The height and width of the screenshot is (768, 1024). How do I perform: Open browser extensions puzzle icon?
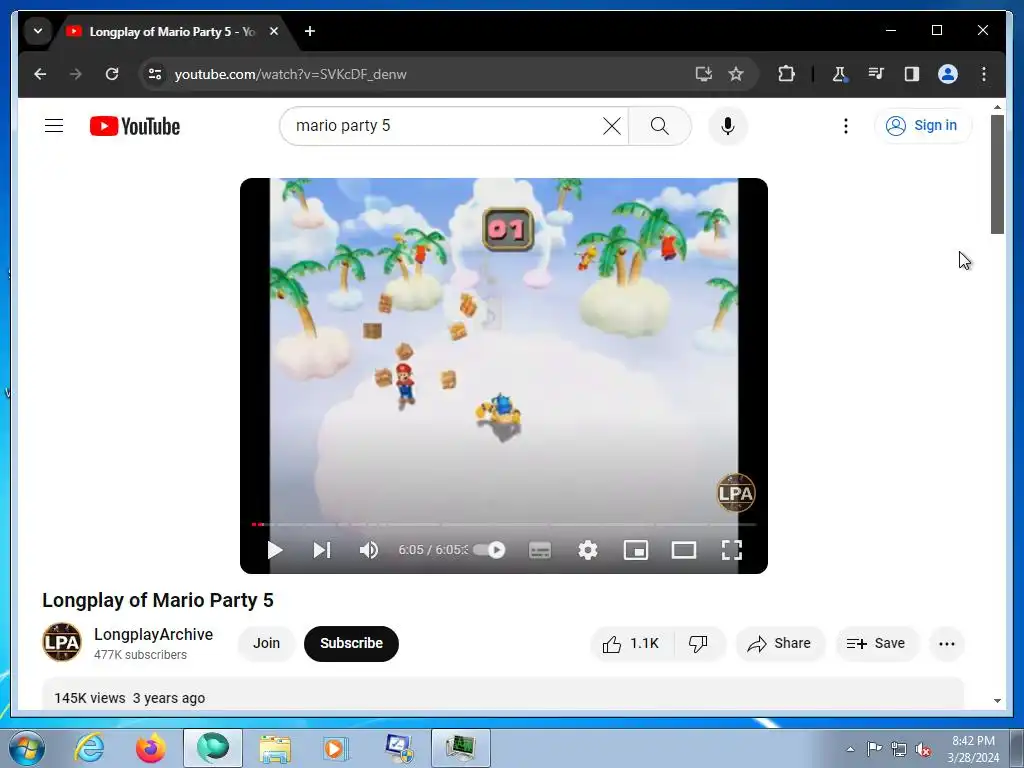click(x=786, y=74)
